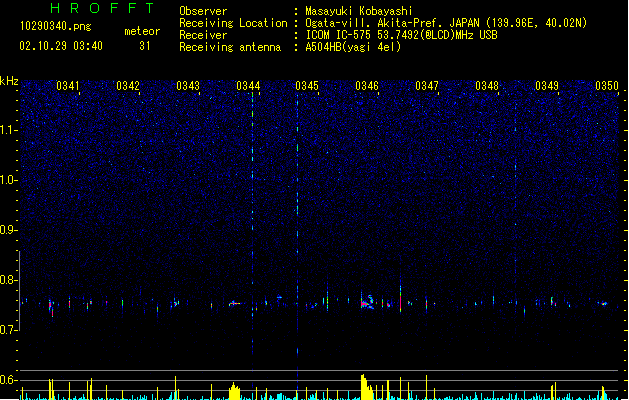
Task: Click the meteor count value 31
Action: tap(145, 46)
